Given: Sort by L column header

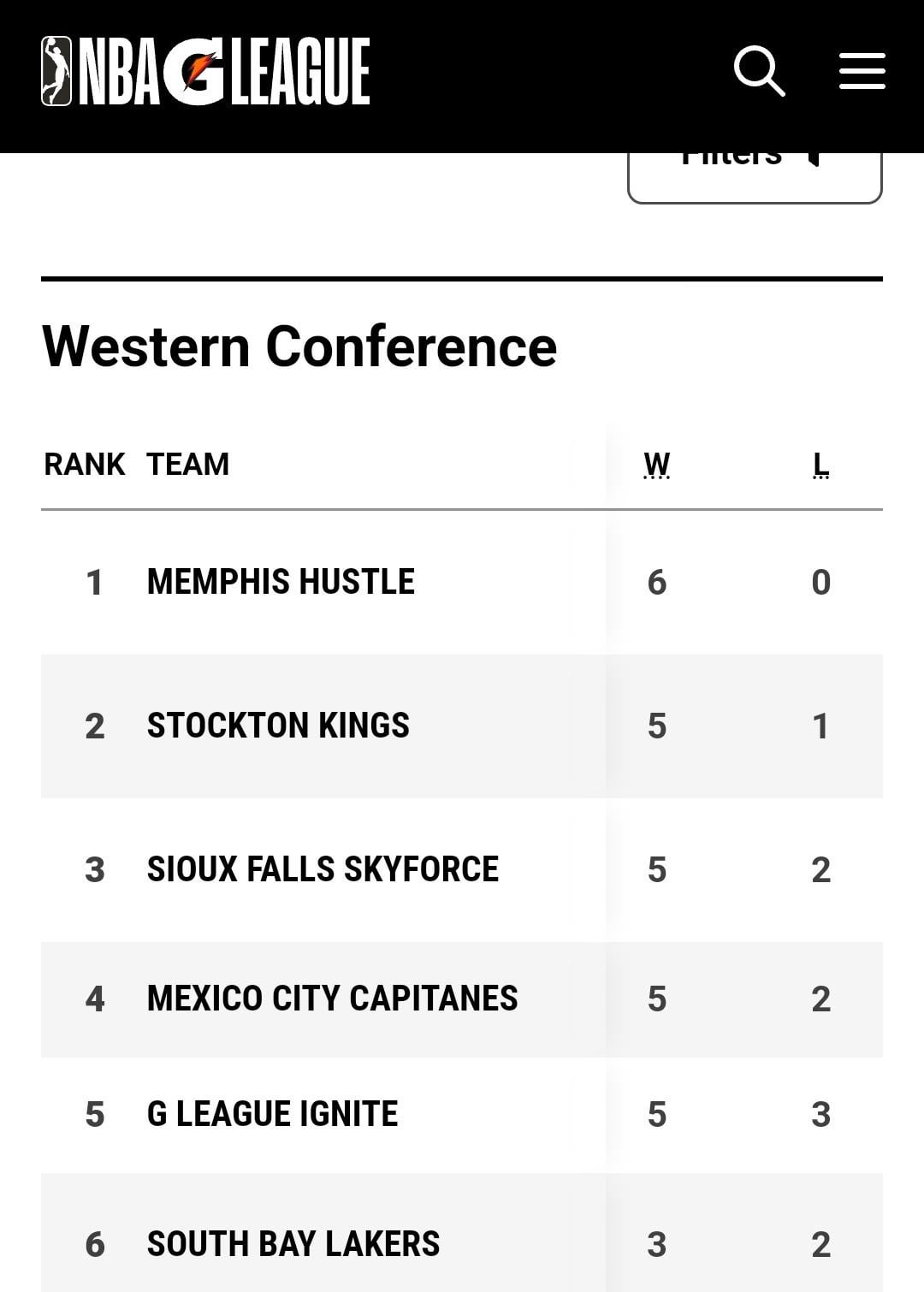Looking at the screenshot, I should pos(820,465).
